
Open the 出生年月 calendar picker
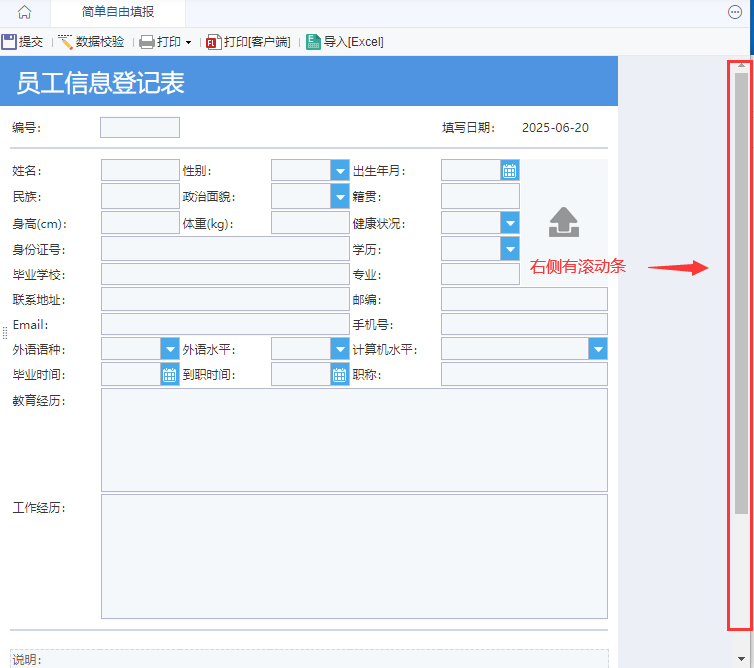point(509,170)
